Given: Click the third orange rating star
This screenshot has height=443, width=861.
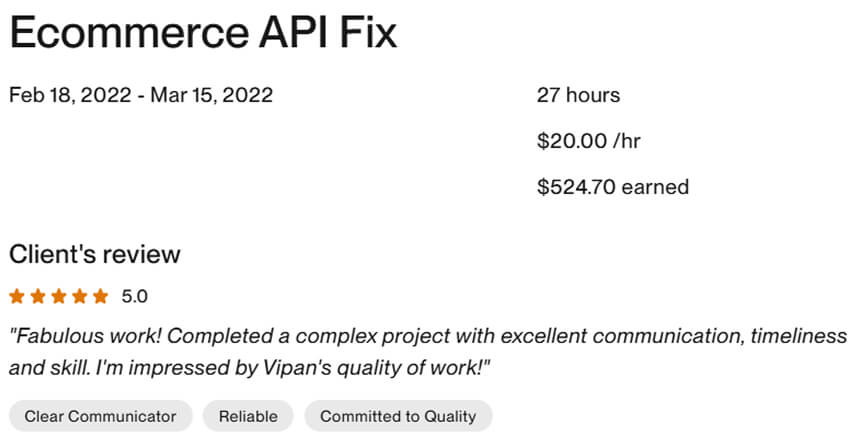Looking at the screenshot, I should (x=59, y=296).
